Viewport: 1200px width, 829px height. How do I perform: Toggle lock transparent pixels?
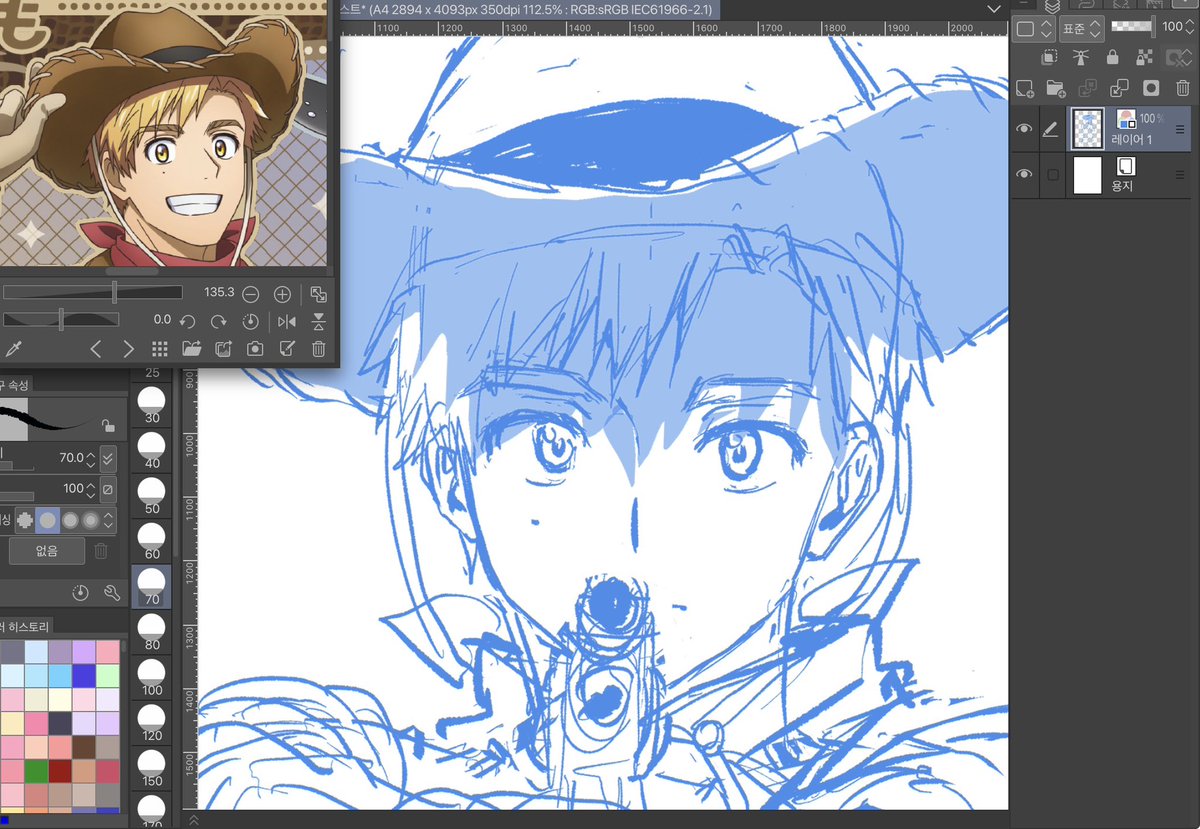[x=1144, y=57]
